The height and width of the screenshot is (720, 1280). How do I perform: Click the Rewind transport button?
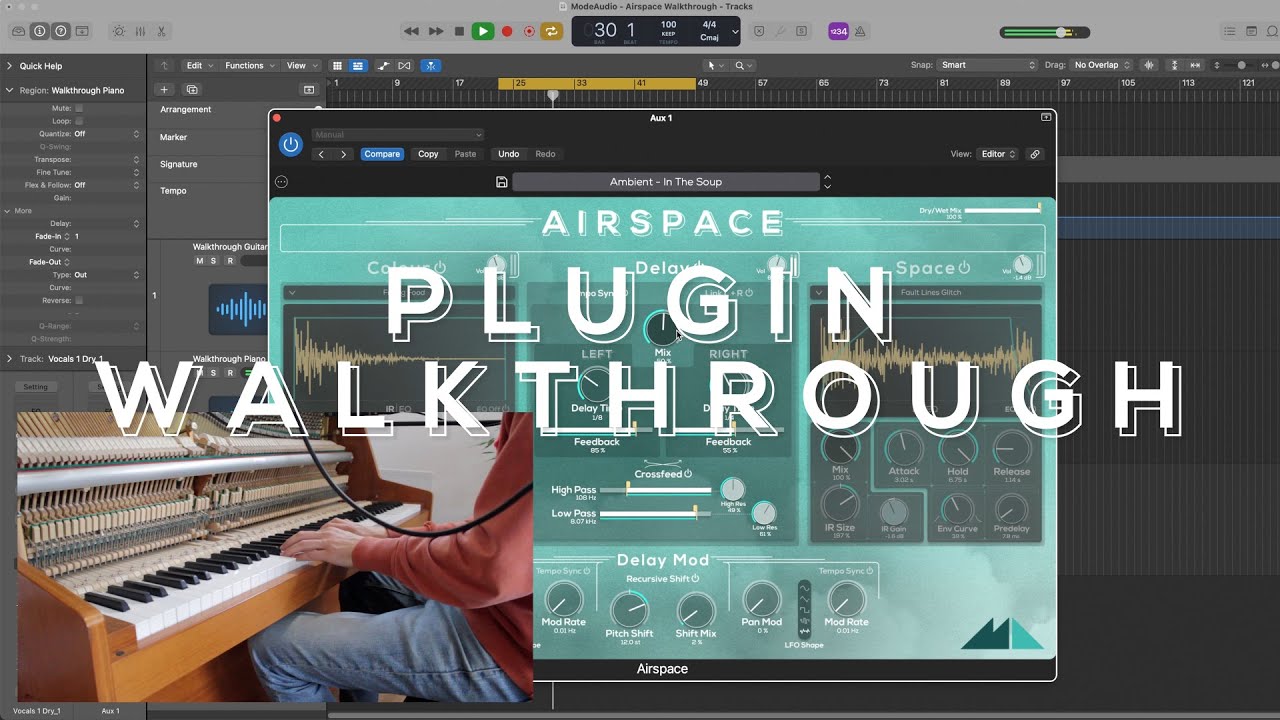(x=411, y=31)
